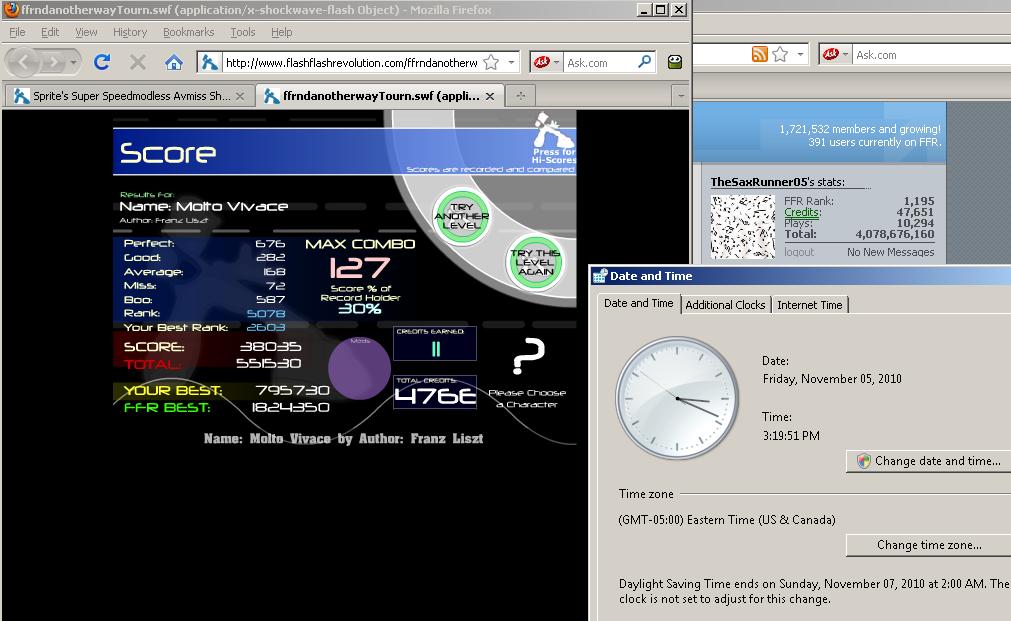Screen dimensions: 1011x621
Task: Click the green monkey icon beside search
Action: (674, 62)
